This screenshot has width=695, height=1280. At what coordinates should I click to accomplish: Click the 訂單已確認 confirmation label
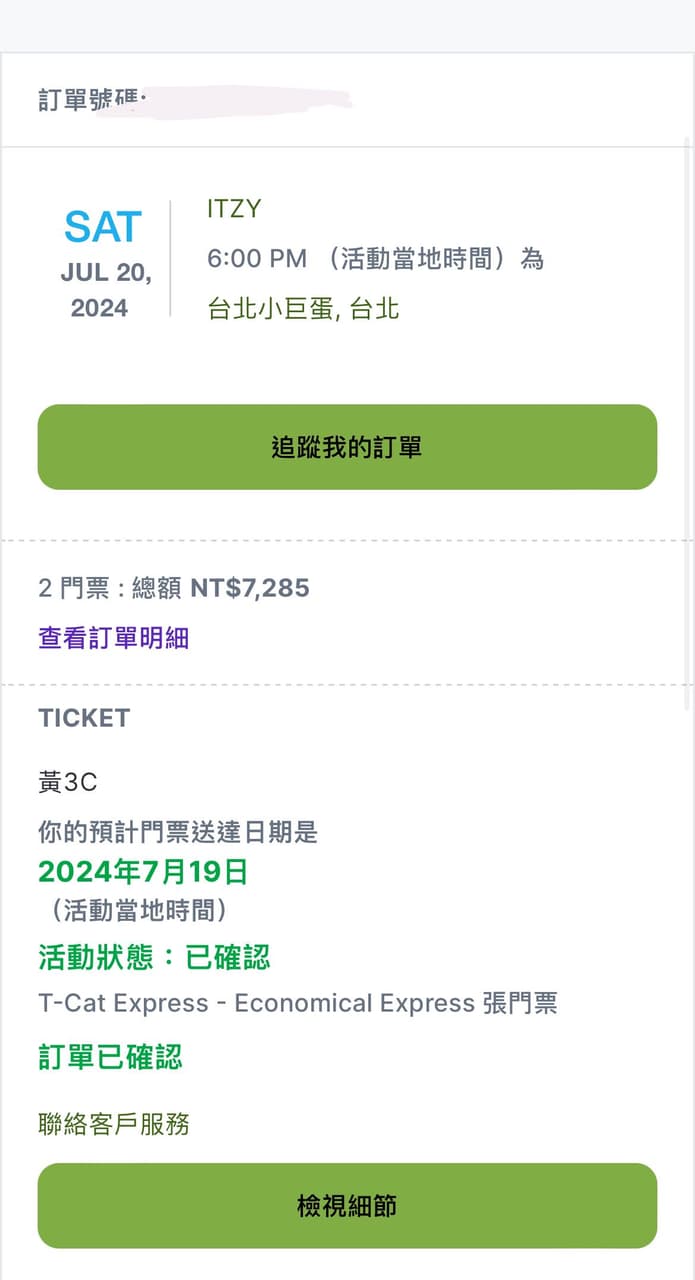click(110, 1059)
